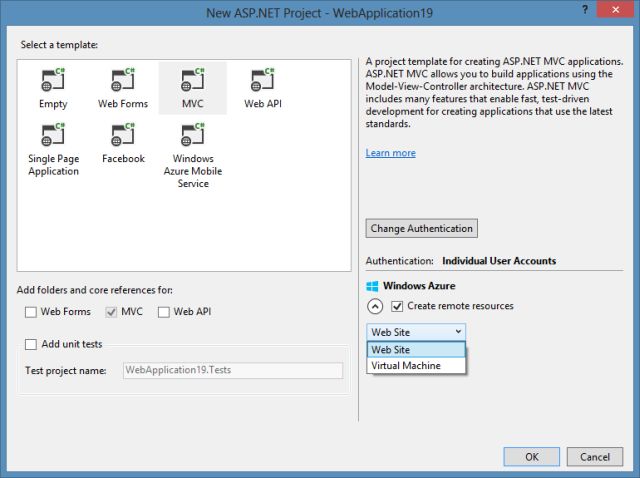Click the Cancel button
Screen dimensions: 640x478
click(x=595, y=457)
